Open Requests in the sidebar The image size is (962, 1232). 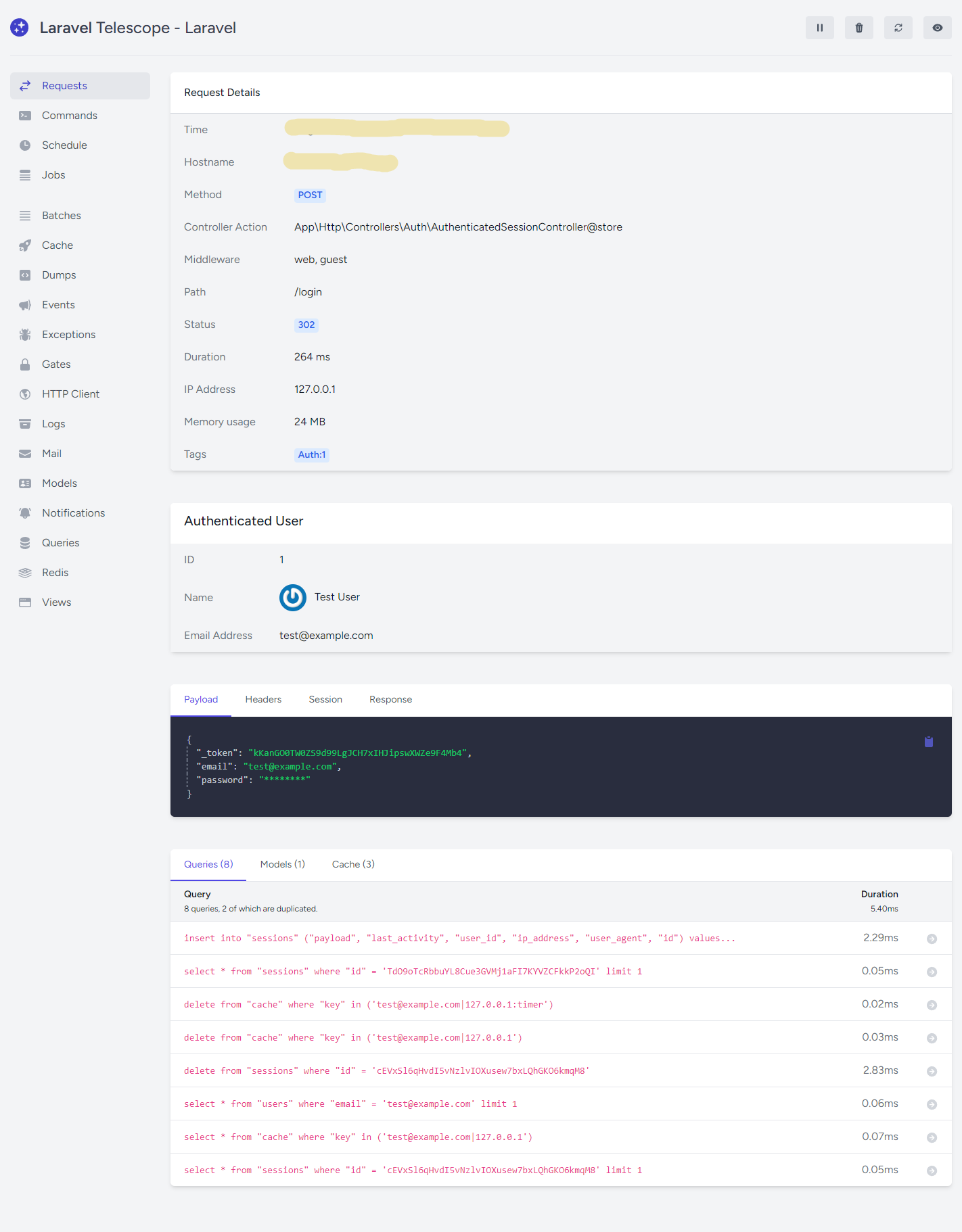click(80, 86)
